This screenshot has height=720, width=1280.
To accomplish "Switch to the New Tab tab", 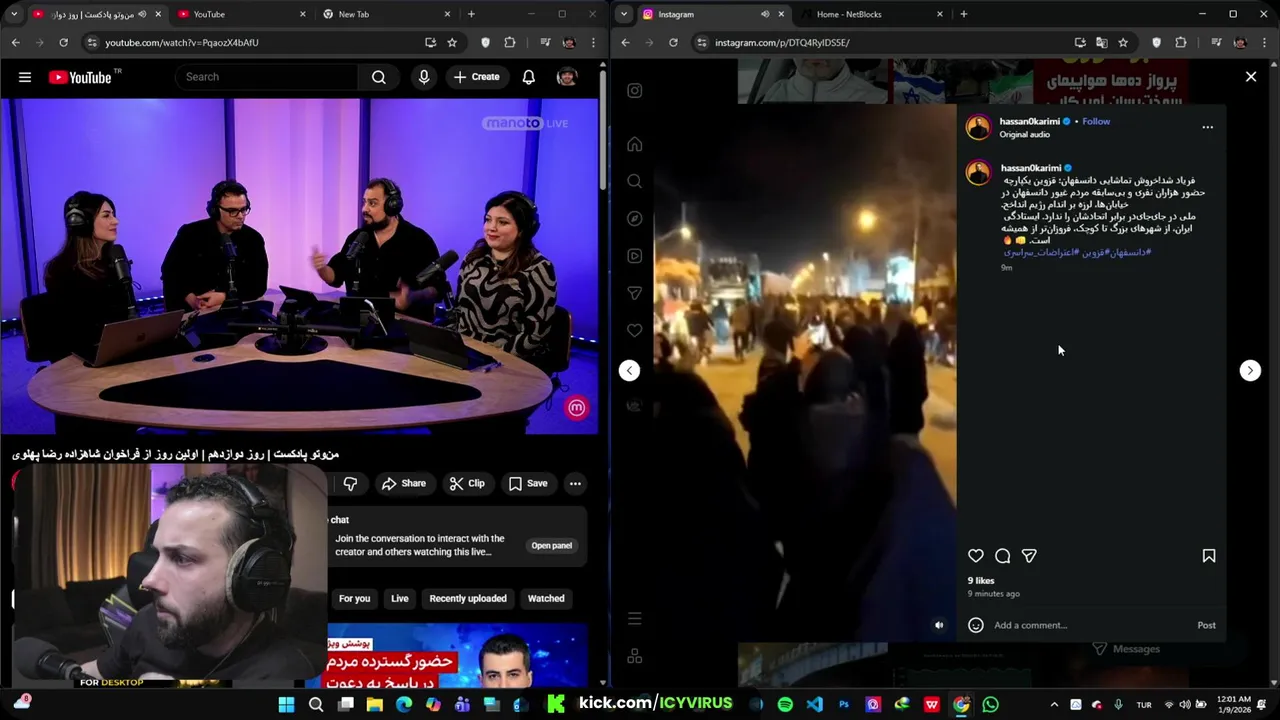I will tap(385, 14).
